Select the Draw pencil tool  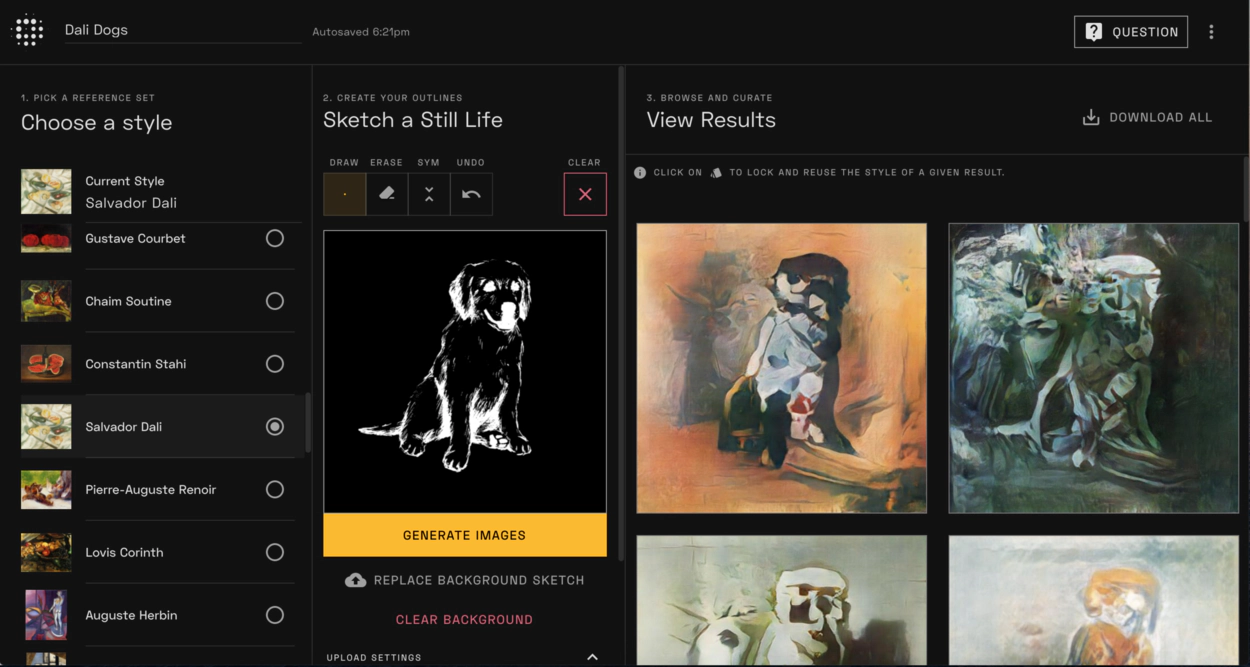coord(344,194)
